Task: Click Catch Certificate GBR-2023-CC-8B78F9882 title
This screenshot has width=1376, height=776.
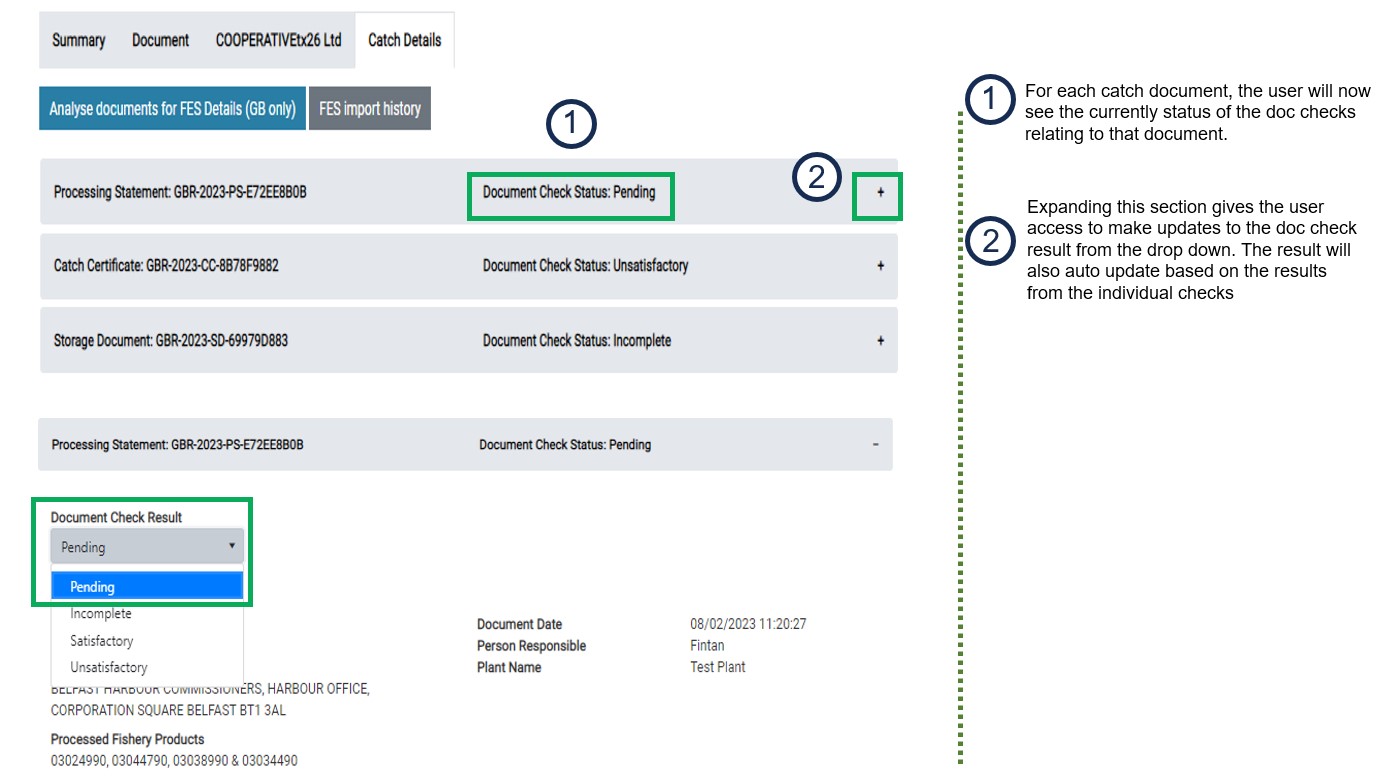Action: click(x=166, y=266)
